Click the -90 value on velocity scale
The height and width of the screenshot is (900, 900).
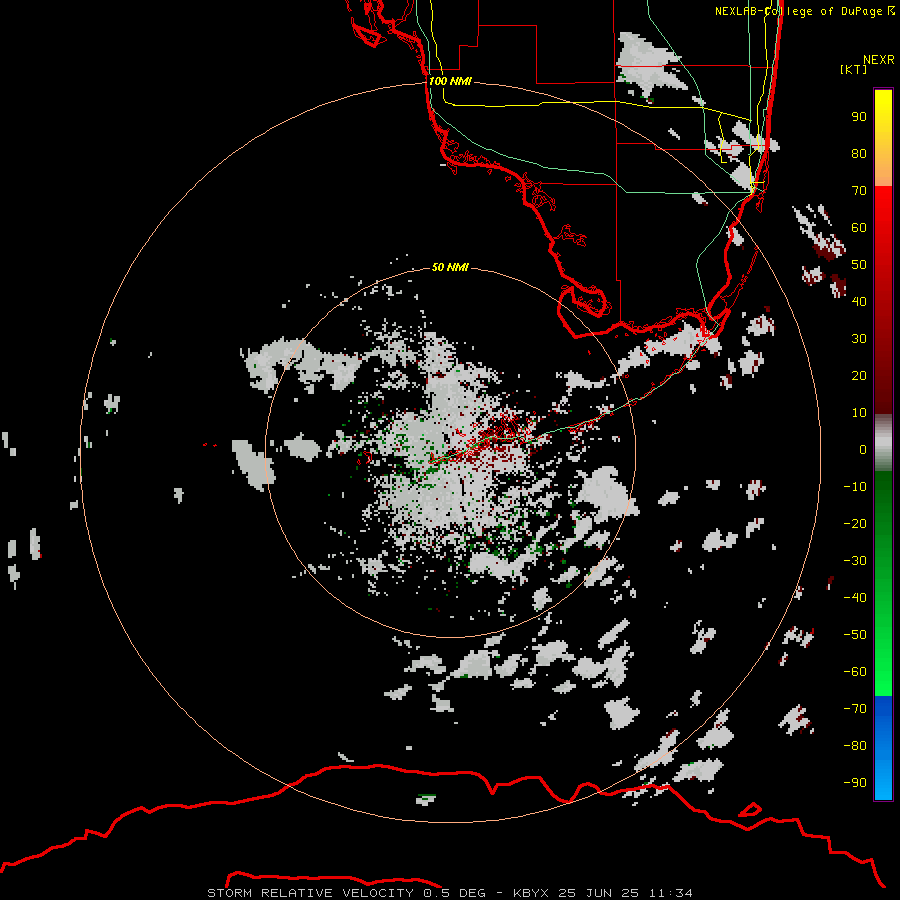pos(855,783)
